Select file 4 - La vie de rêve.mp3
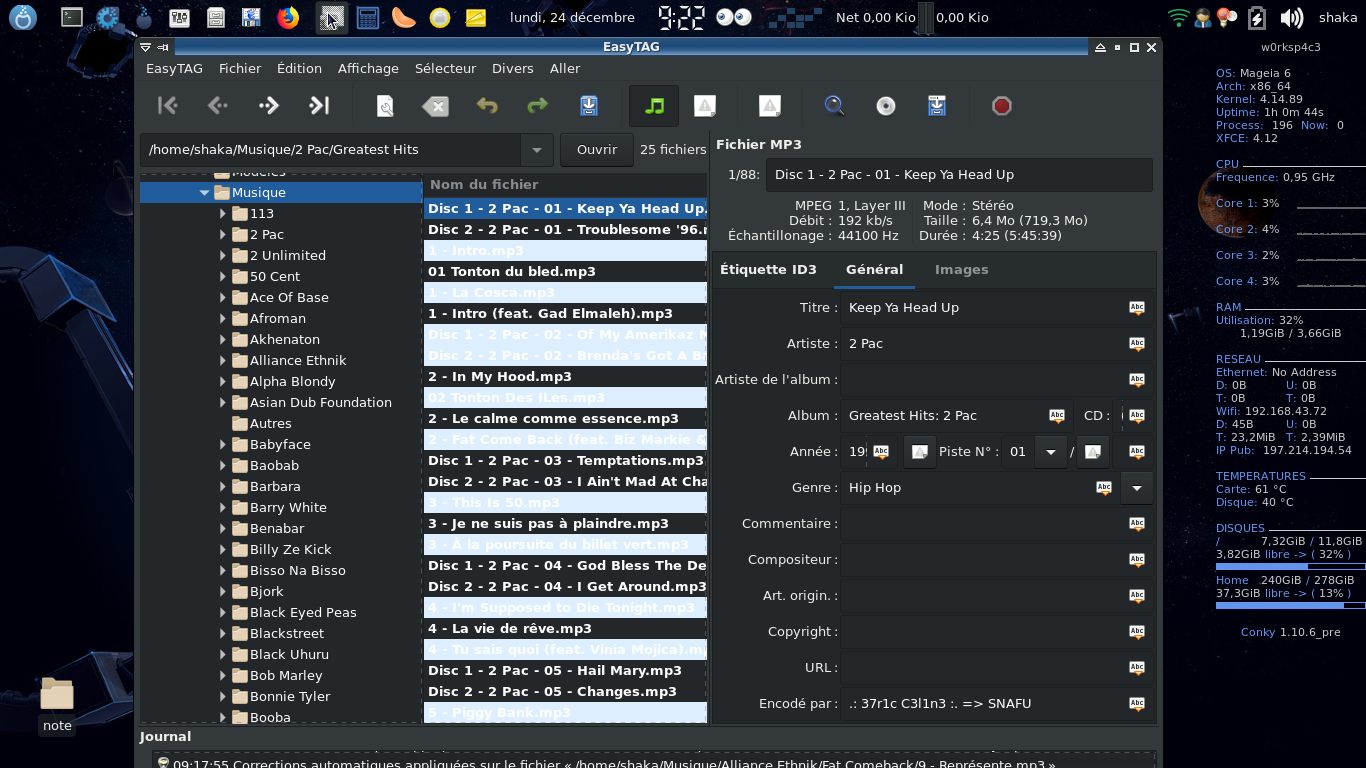Screen dimensions: 1366x768 pyautogui.click(x=565, y=629)
